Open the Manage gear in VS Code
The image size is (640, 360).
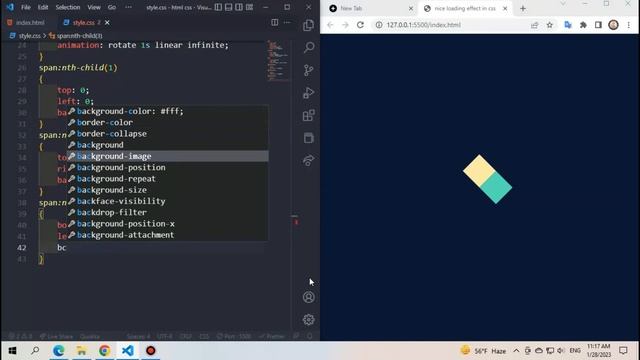(309, 320)
